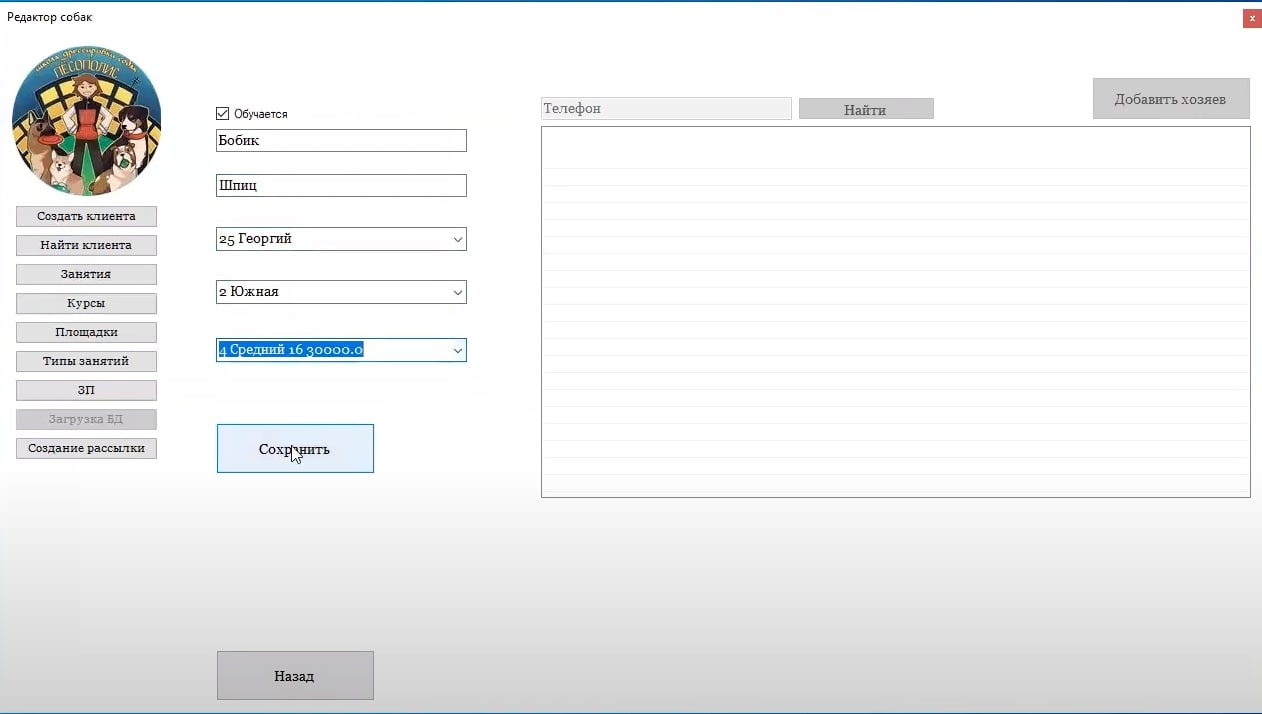This screenshot has width=1262, height=714.
Task: Open the Площадки section
Action: (x=86, y=332)
